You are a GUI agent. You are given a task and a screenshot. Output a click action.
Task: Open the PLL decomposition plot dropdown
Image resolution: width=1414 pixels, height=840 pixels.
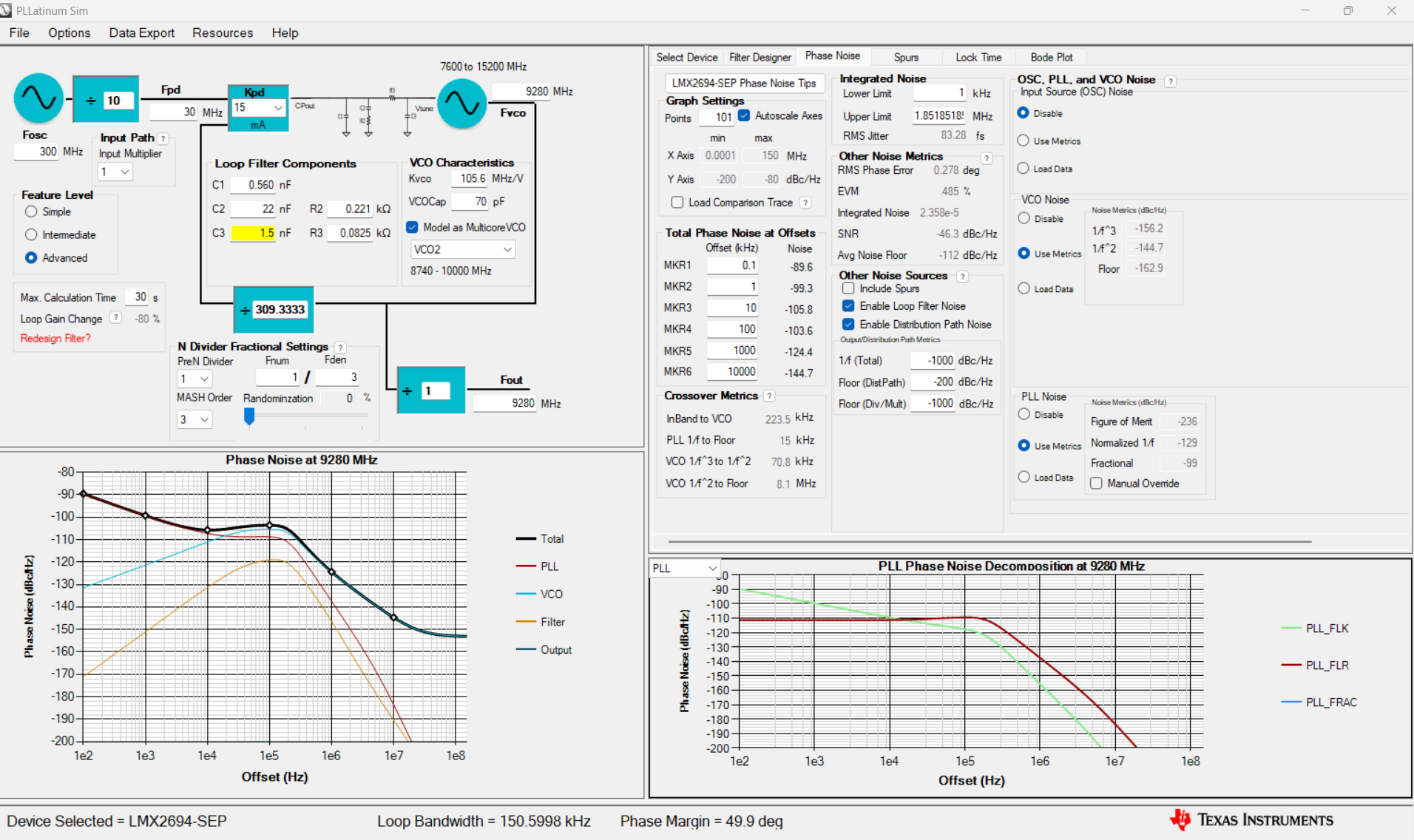tap(685, 568)
